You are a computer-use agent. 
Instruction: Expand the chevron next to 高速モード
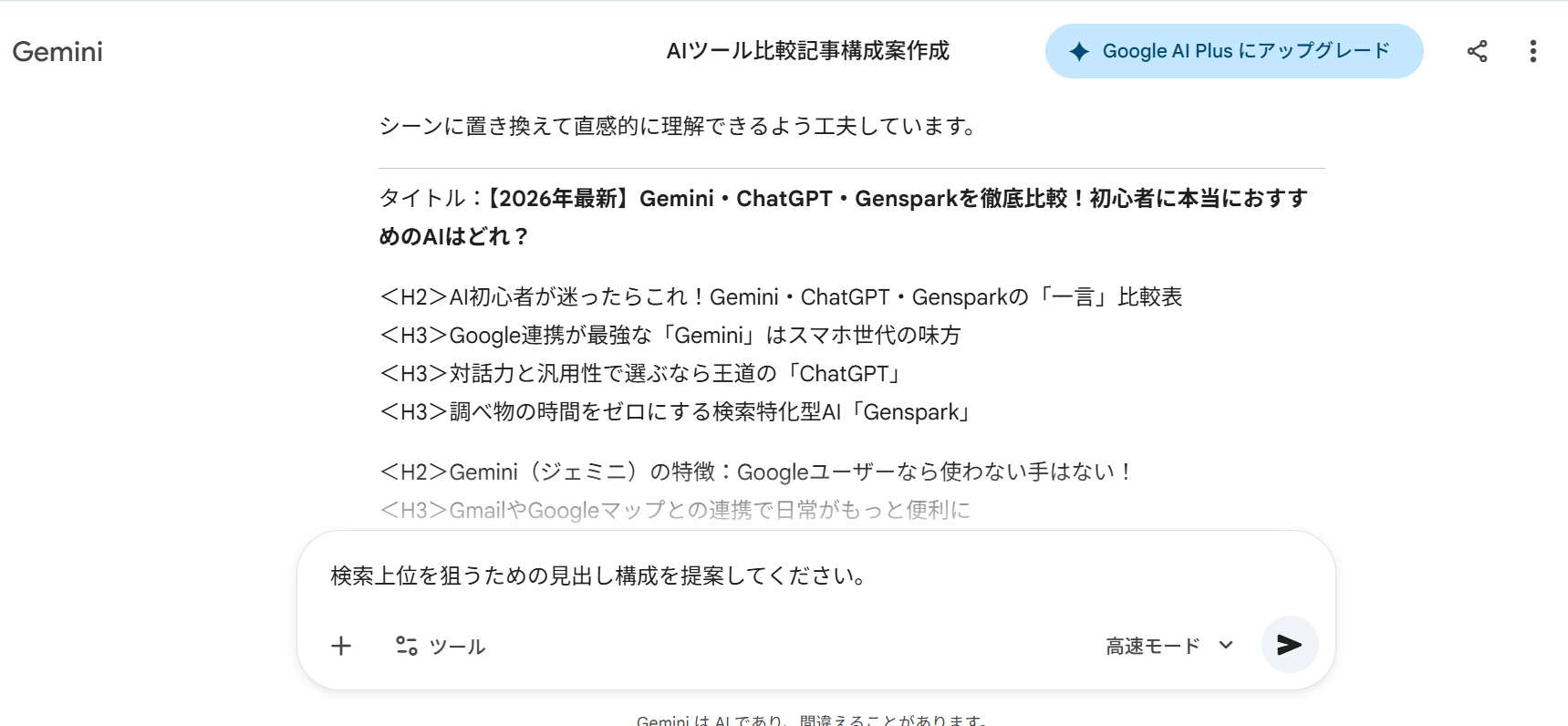[x=1226, y=645]
